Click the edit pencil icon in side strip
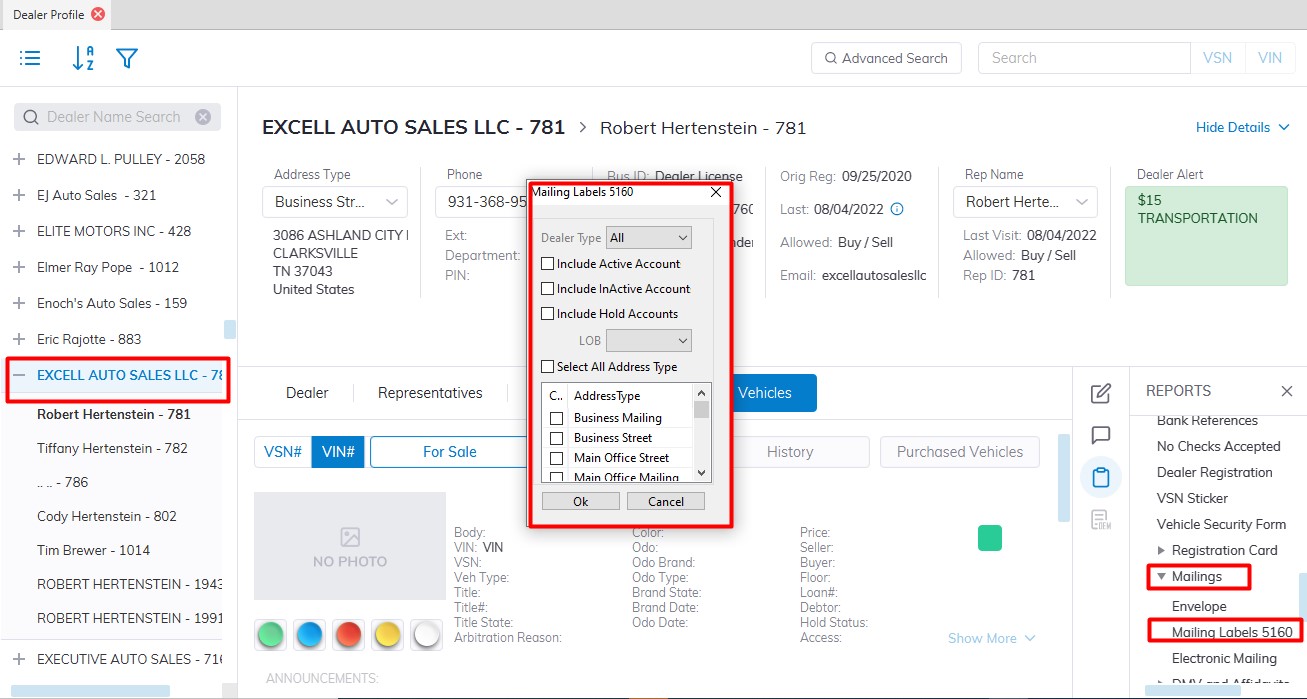1307x699 pixels. (x=1100, y=393)
